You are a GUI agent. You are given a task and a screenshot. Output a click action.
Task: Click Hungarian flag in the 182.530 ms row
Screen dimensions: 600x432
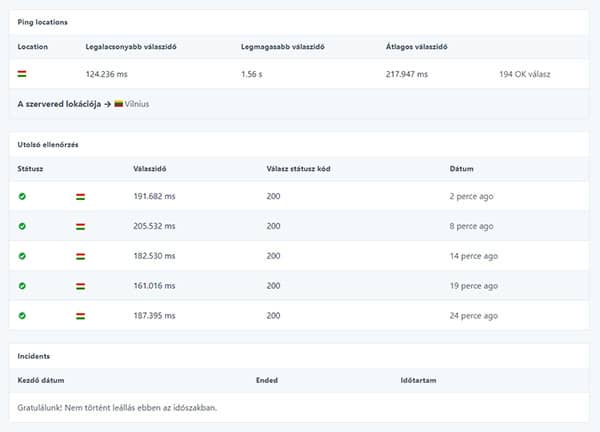tap(80, 256)
